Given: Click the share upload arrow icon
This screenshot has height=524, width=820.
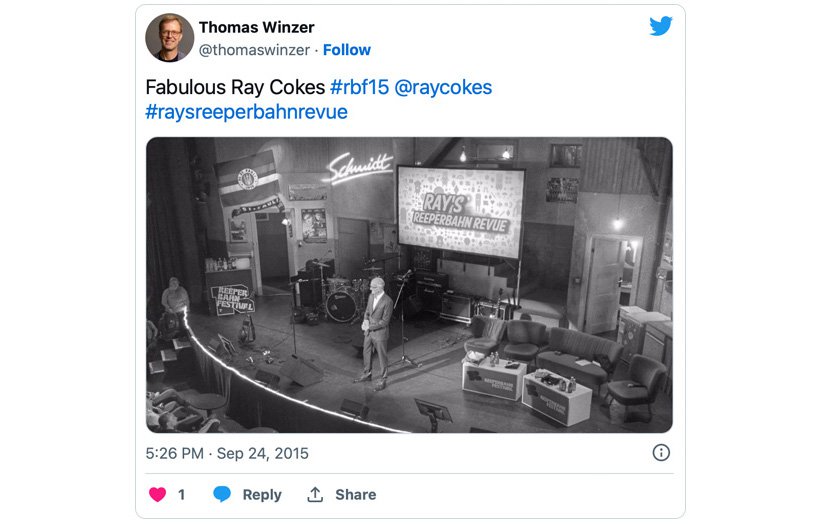Looking at the screenshot, I should click(315, 494).
